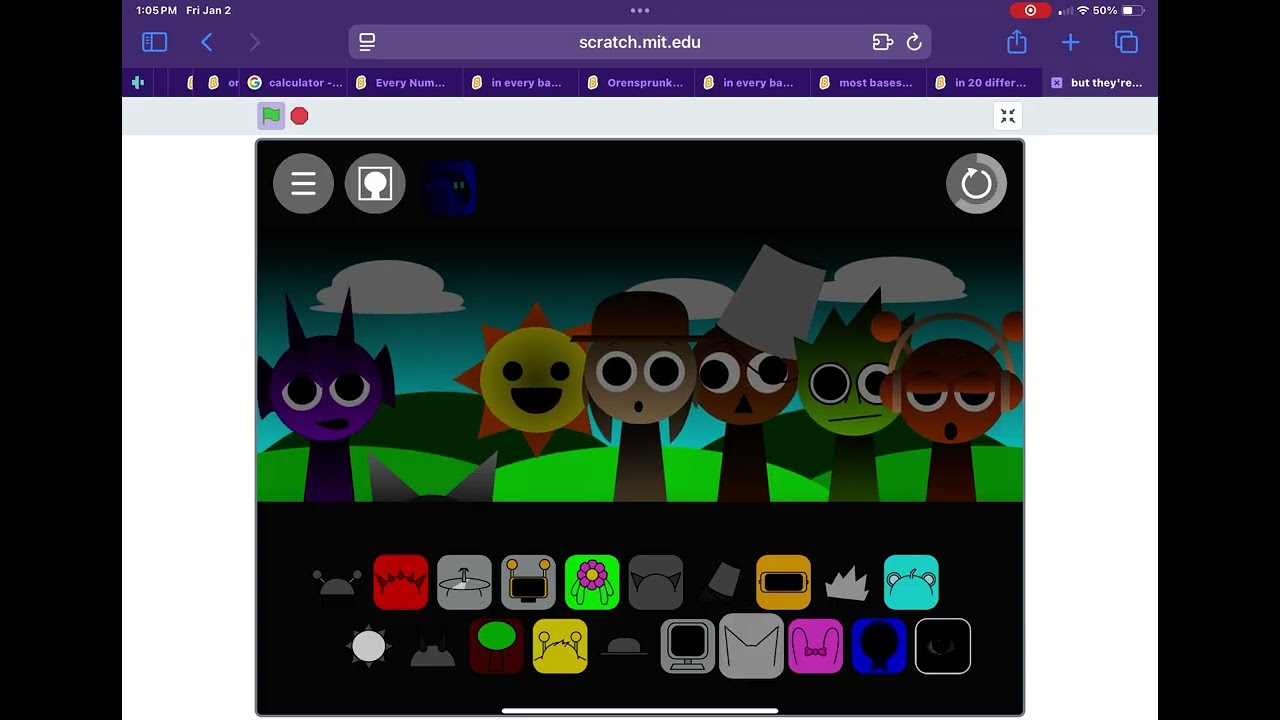
Task: Open Safari sidebar panel
Action: tap(154, 42)
